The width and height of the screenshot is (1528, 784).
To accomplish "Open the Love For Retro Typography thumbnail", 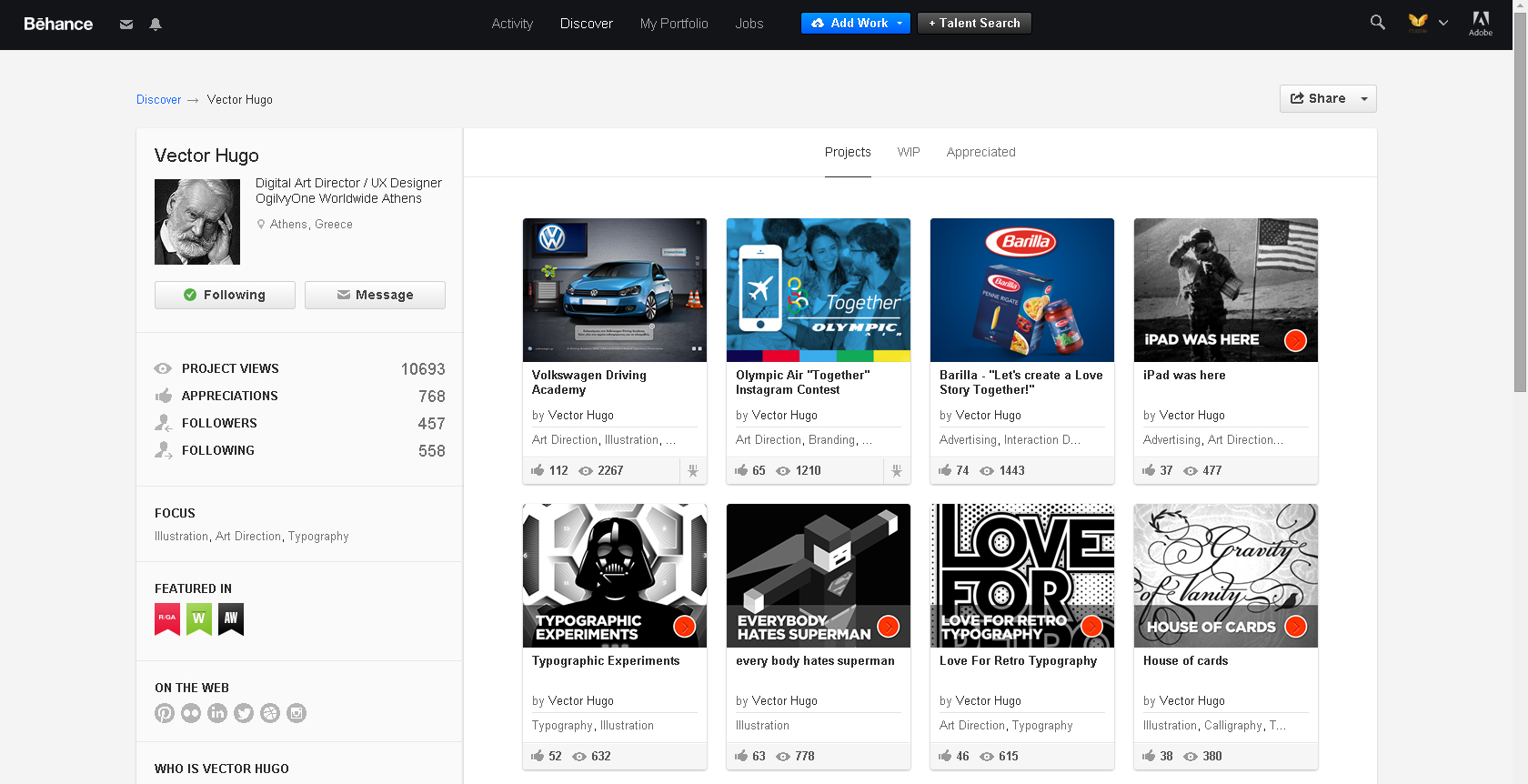I will coord(1022,576).
